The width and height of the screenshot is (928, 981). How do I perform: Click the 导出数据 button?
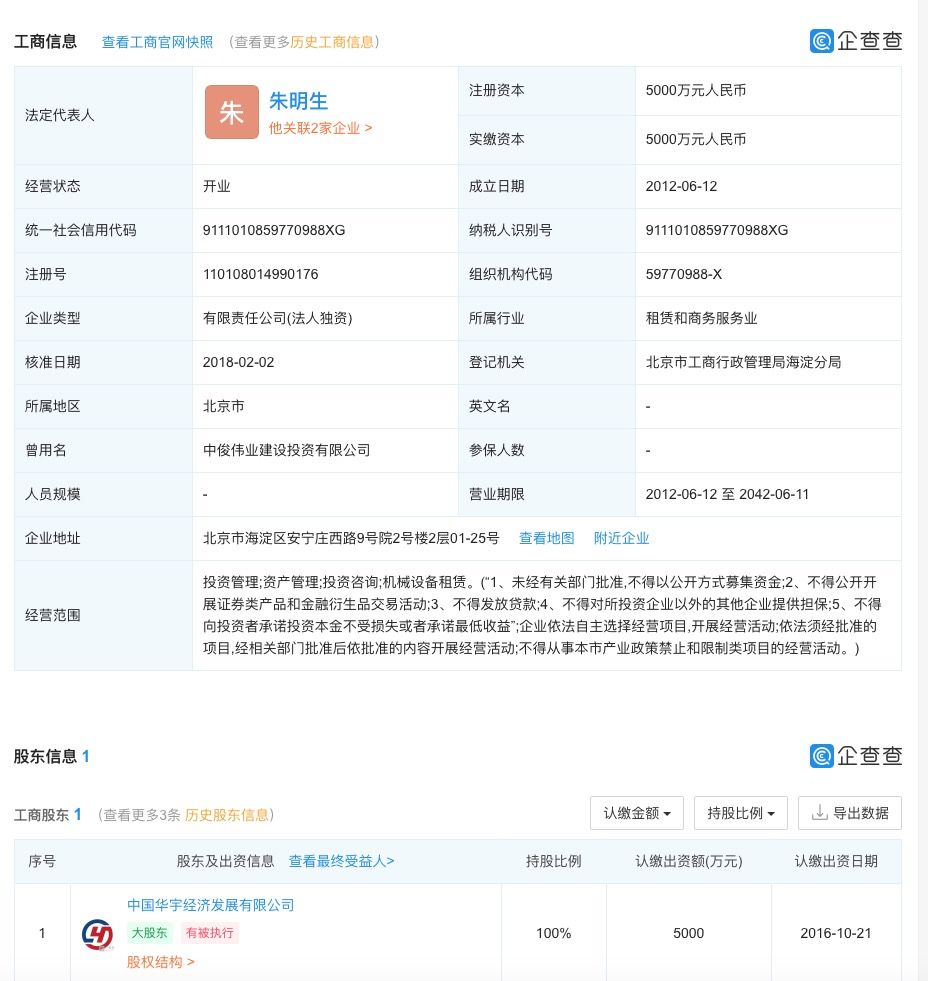click(850, 813)
